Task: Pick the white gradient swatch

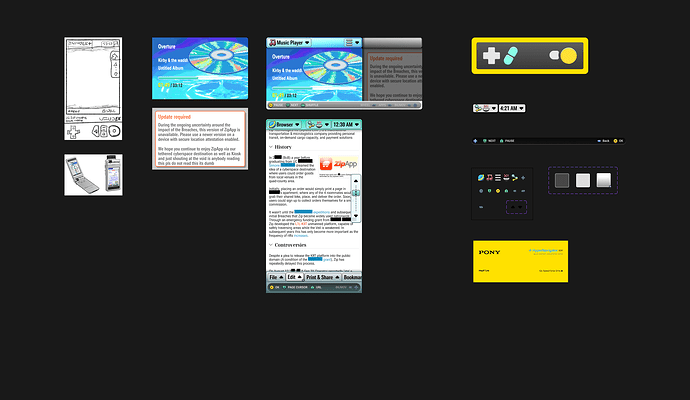Action: point(604,180)
